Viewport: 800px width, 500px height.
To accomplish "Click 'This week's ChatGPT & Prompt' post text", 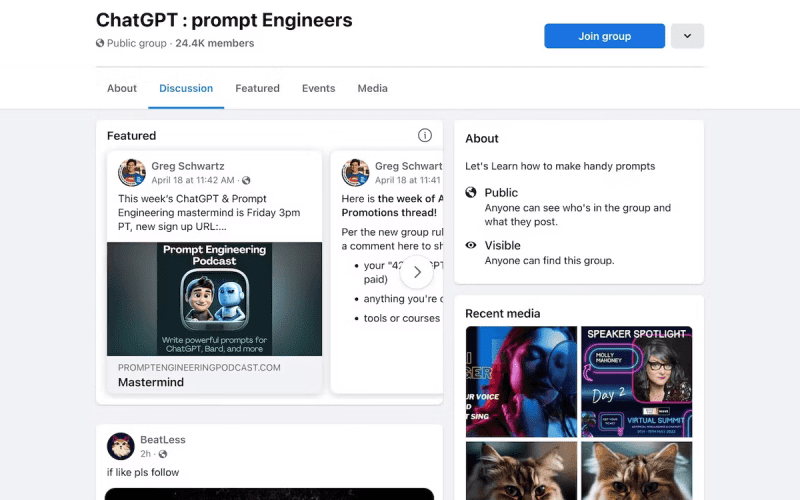I will point(192,198).
